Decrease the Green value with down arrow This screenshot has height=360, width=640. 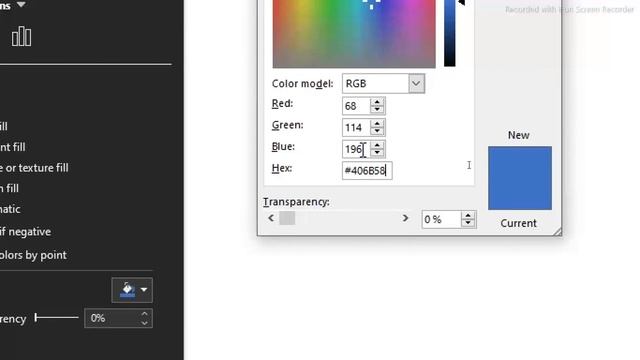coord(378,131)
